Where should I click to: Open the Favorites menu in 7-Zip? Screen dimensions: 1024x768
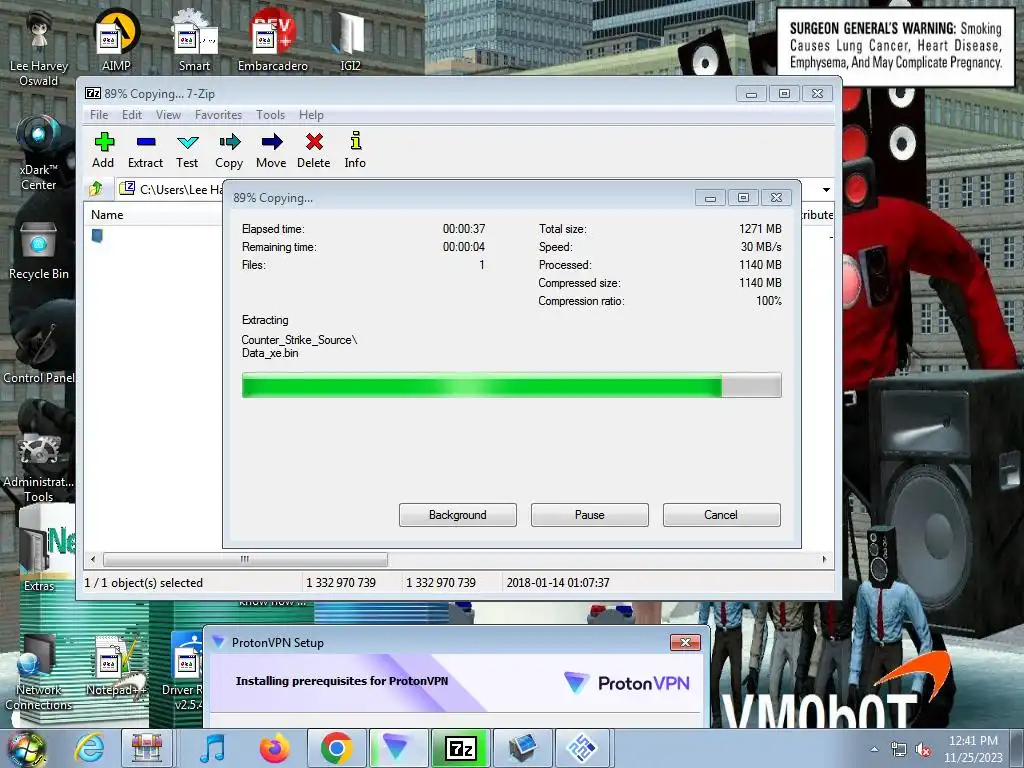218,115
